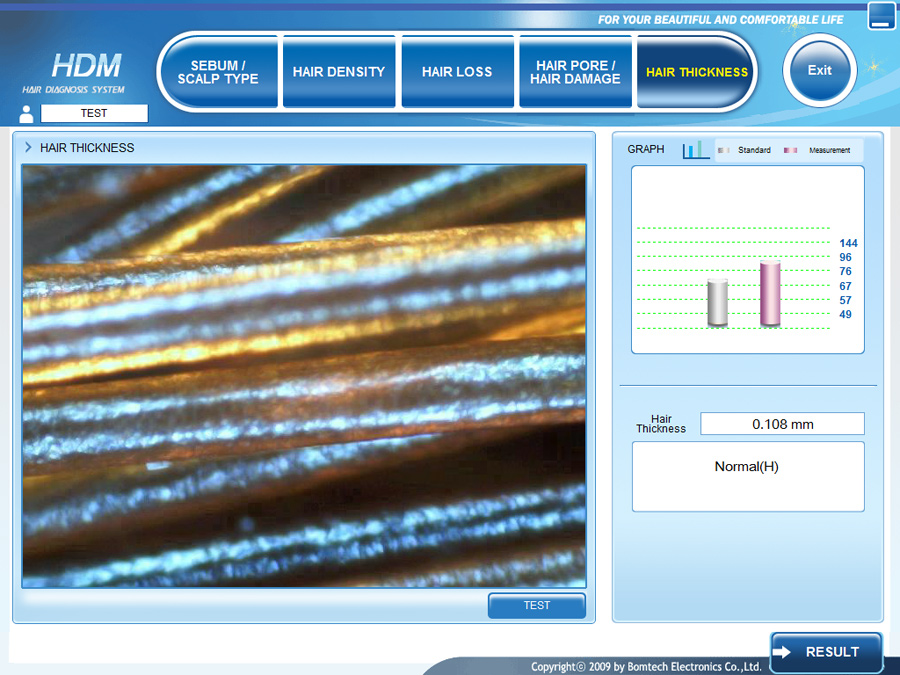Click the gray Standard legend marker
This screenshot has height=675, width=900.
[724, 150]
